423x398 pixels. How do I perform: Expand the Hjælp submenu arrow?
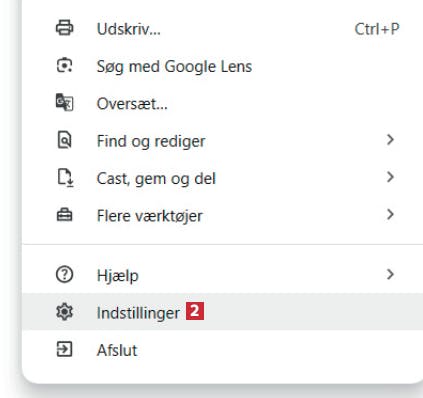390,275
